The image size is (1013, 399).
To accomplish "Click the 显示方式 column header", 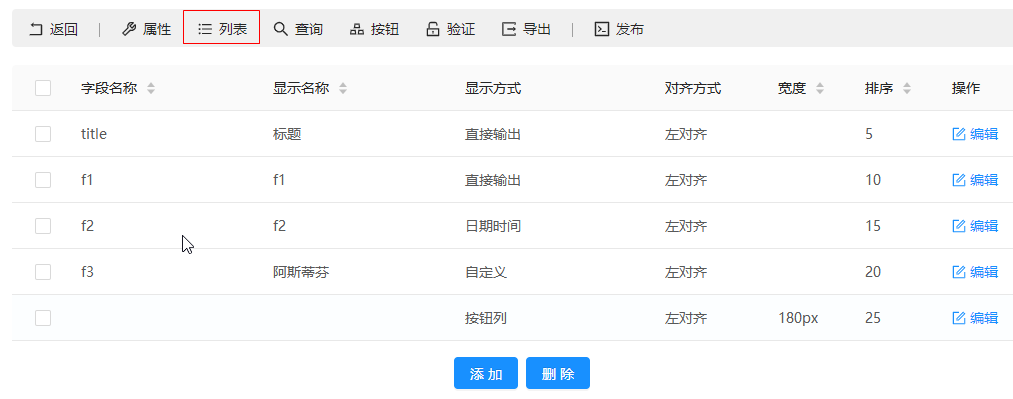I will (493, 88).
